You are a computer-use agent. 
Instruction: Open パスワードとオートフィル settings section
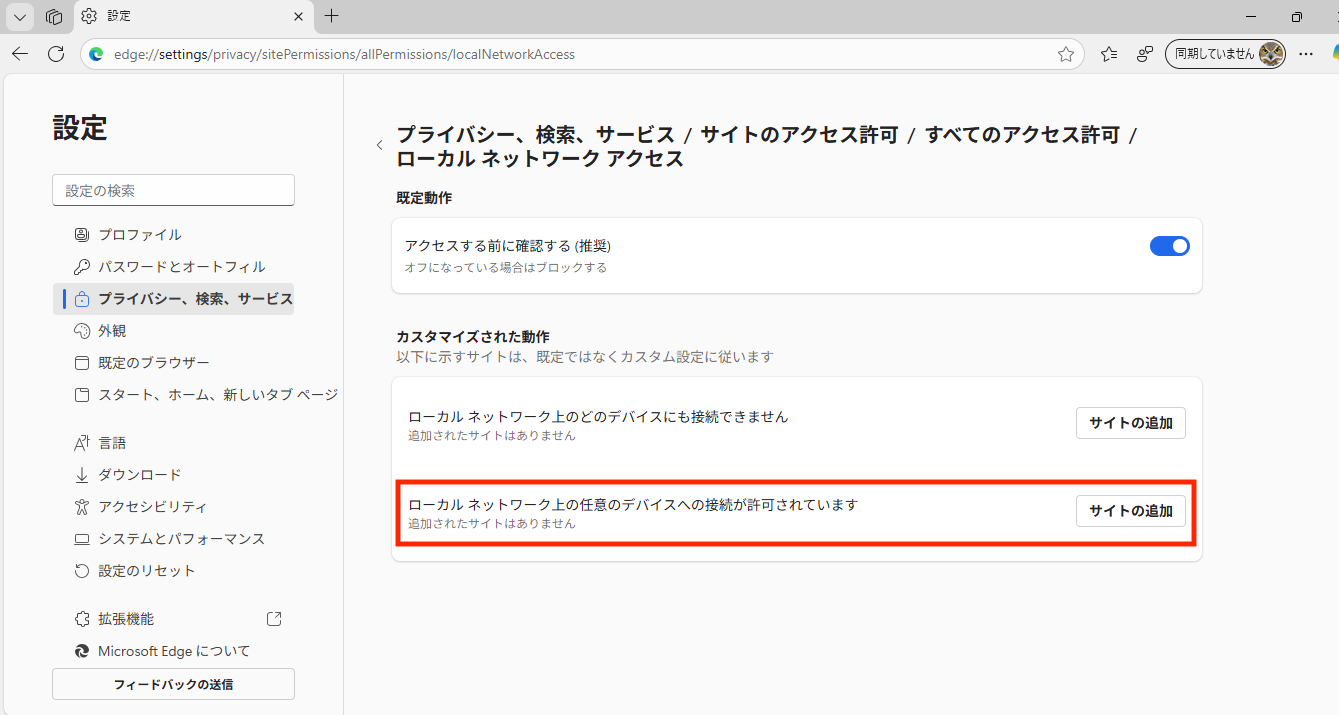[181, 267]
